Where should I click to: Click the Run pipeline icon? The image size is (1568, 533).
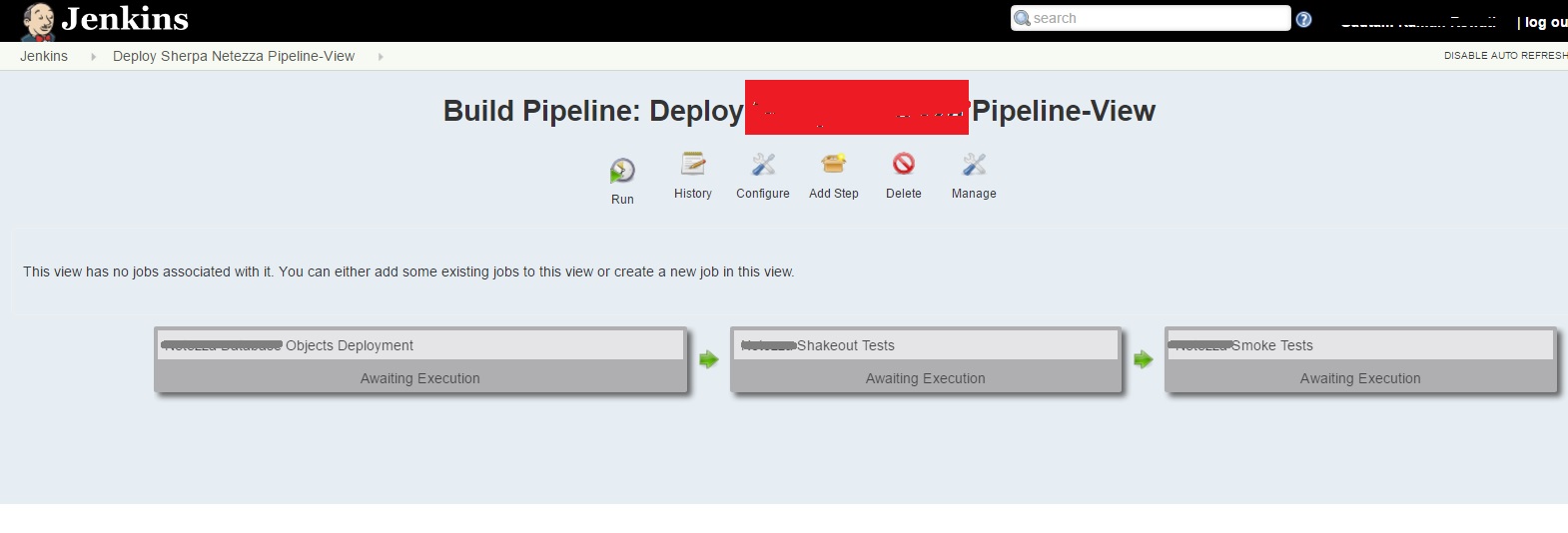coord(622,172)
